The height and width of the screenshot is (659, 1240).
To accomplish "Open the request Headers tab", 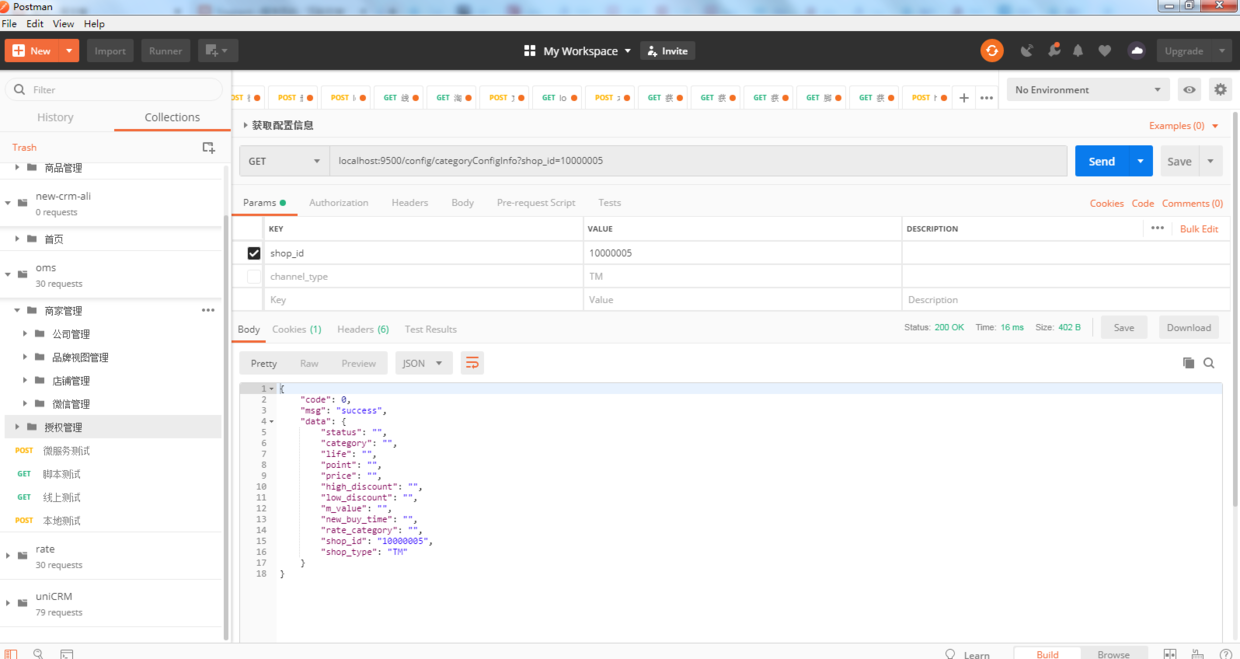I will pyautogui.click(x=409, y=202).
